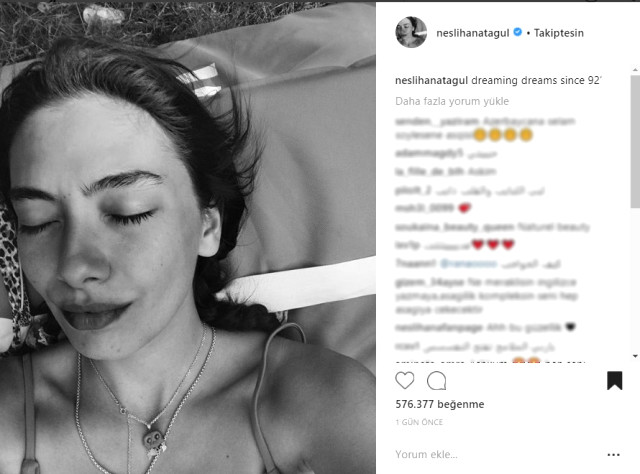Open the caption author neslihanatagul link

(x=431, y=80)
